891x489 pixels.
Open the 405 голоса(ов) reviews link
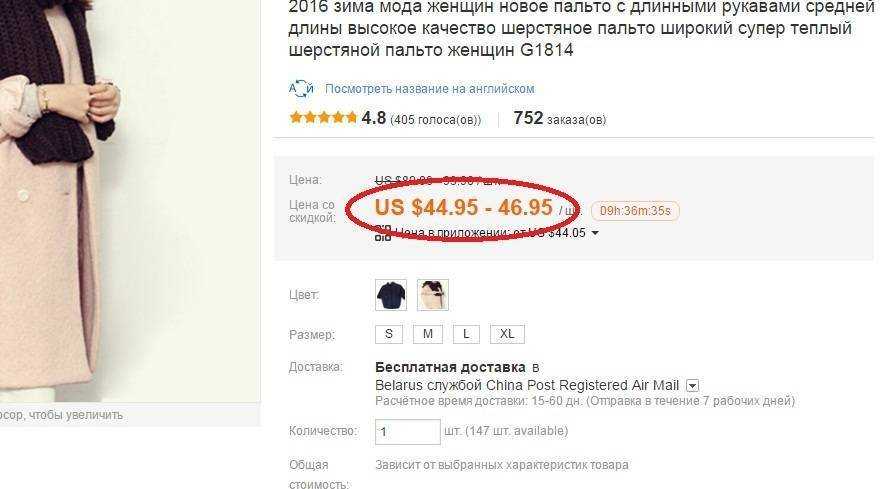436,120
